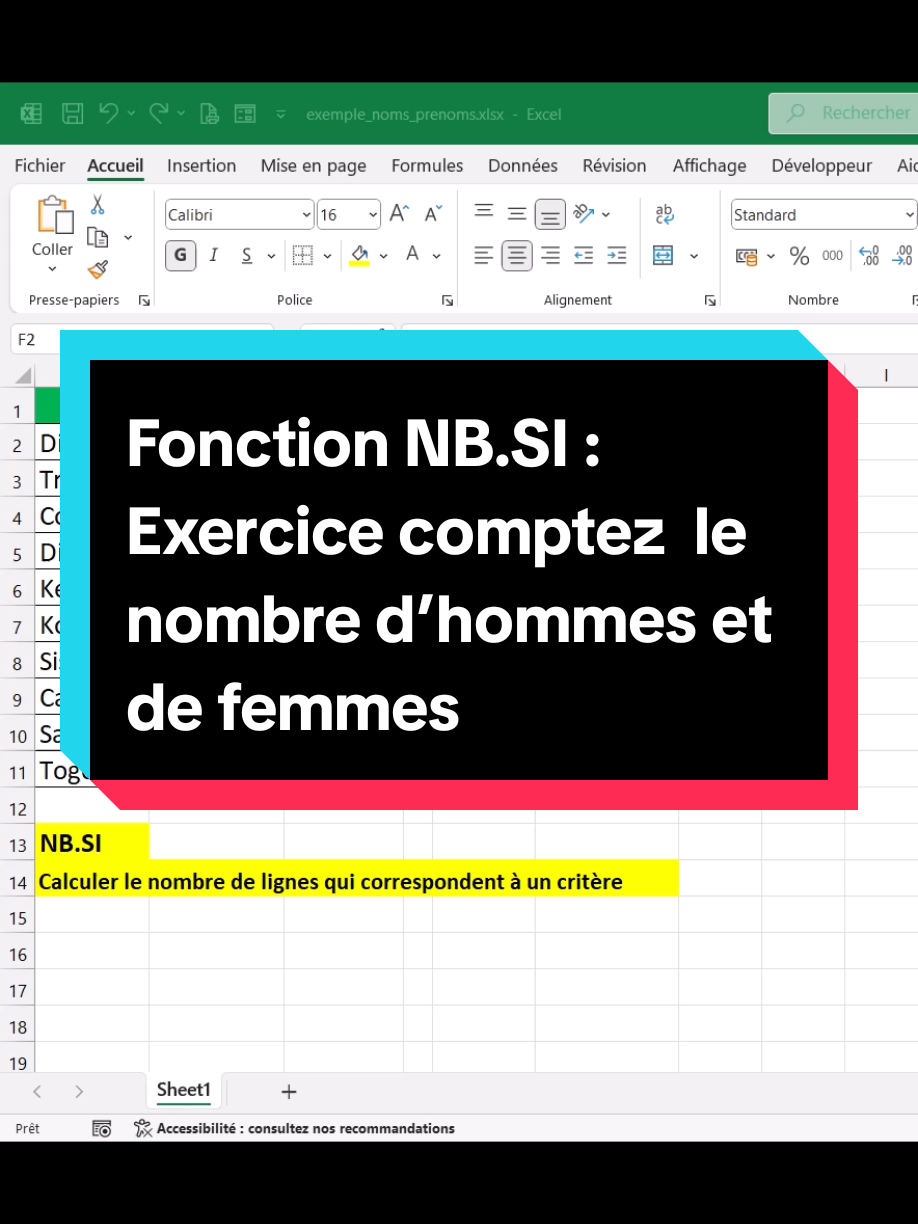Image resolution: width=918 pixels, height=1224 pixels.
Task: Activate the format painter brush
Action: tap(97, 270)
